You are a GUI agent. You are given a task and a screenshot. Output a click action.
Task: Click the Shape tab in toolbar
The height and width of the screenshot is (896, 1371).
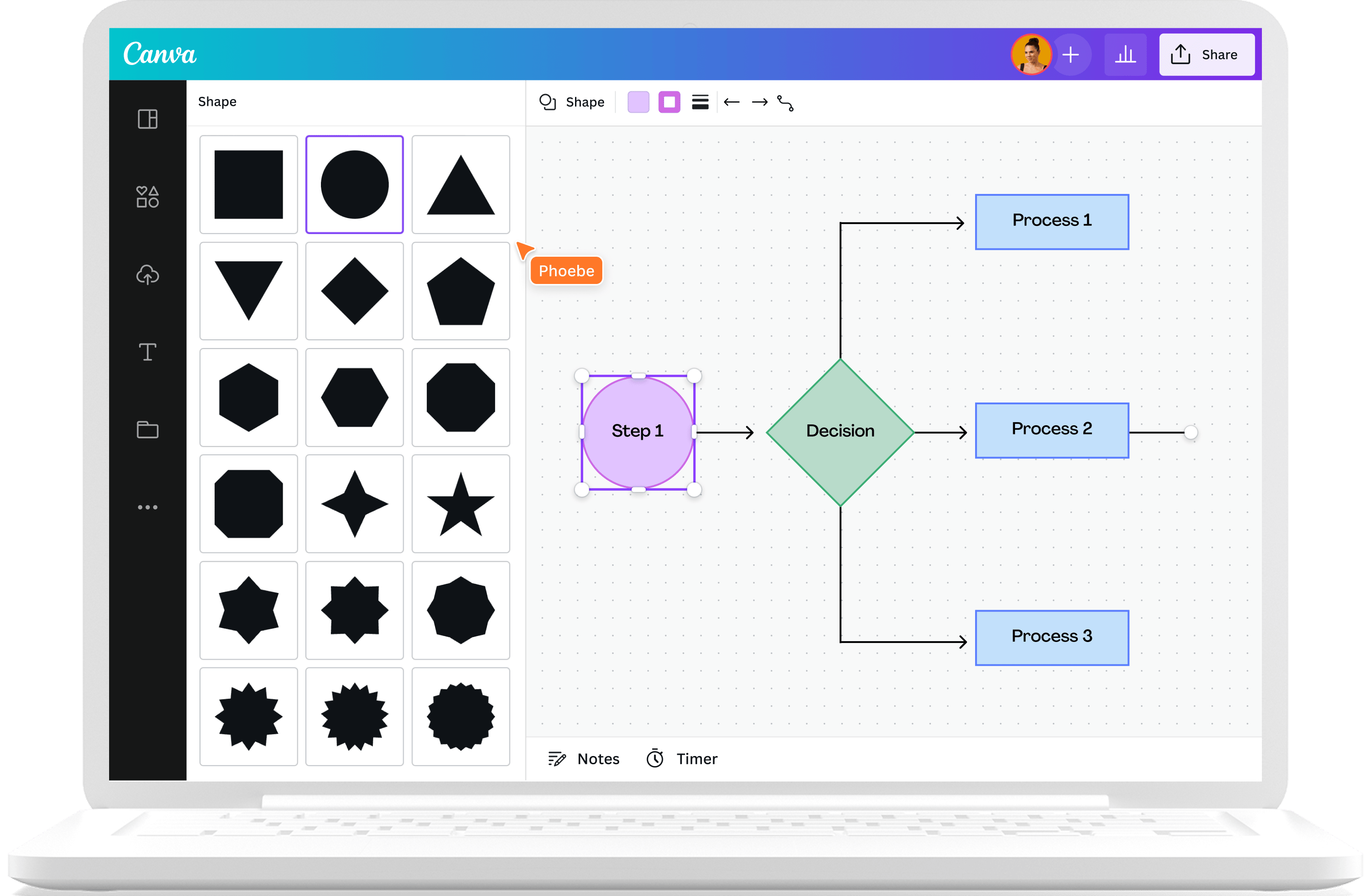(576, 102)
